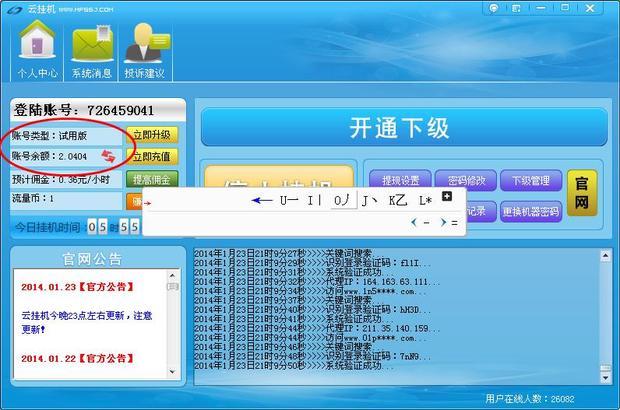Click the 立即充值 button
620x410 pixels.
coord(153,157)
